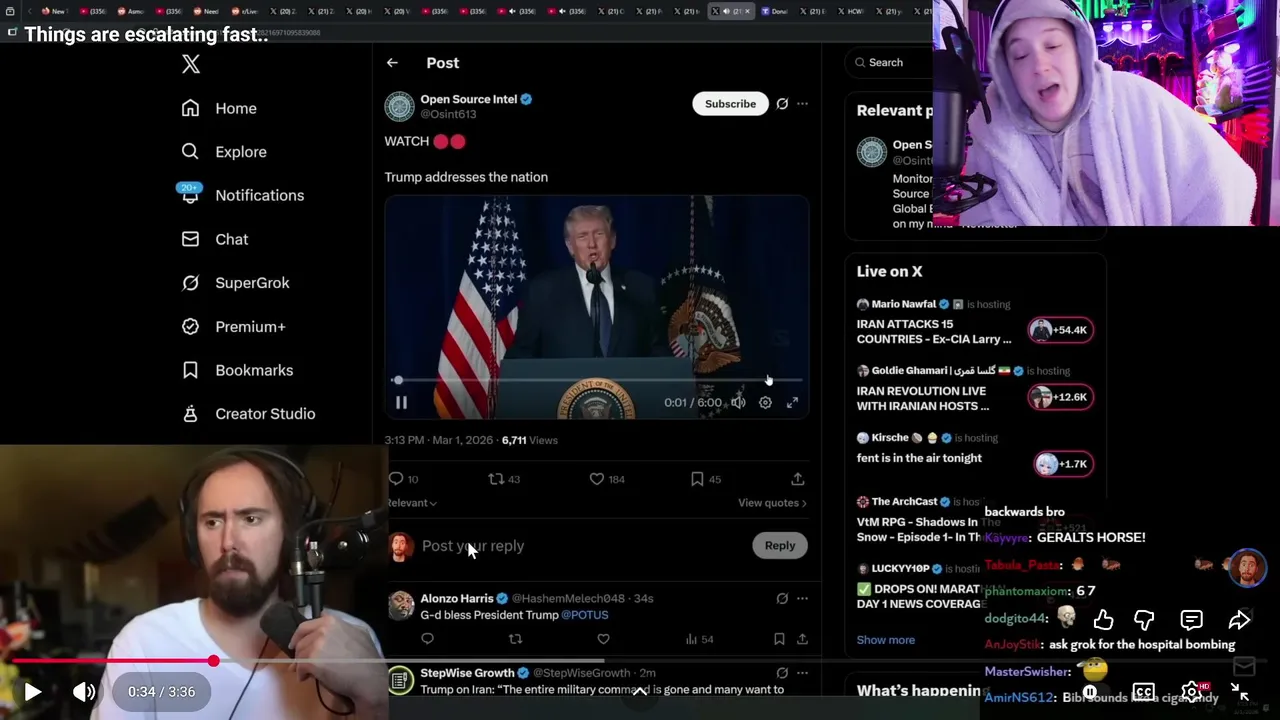This screenshot has height=720, width=1280.
Task: Pause the embedded Trump video
Action: [x=401, y=402]
